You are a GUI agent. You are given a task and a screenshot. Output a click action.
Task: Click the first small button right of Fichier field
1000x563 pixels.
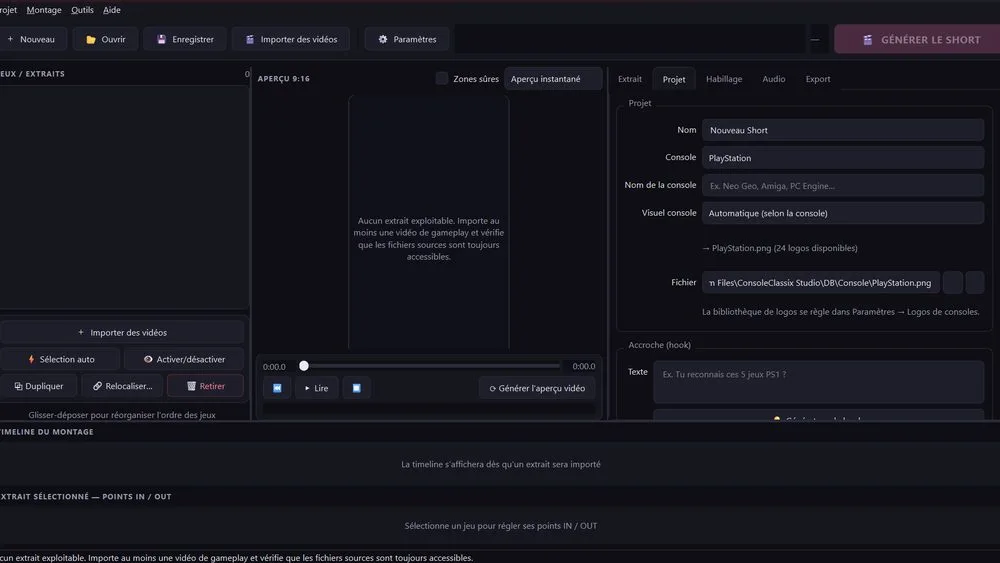pyautogui.click(x=953, y=282)
